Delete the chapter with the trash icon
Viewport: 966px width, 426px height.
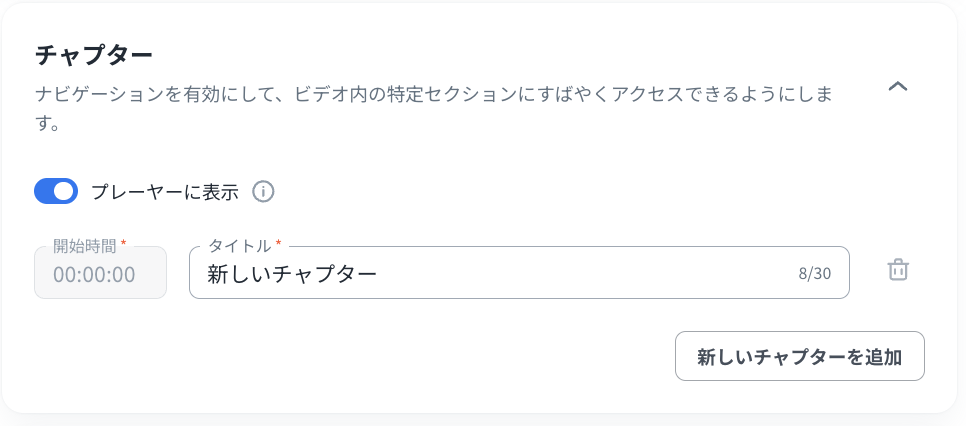tap(898, 270)
